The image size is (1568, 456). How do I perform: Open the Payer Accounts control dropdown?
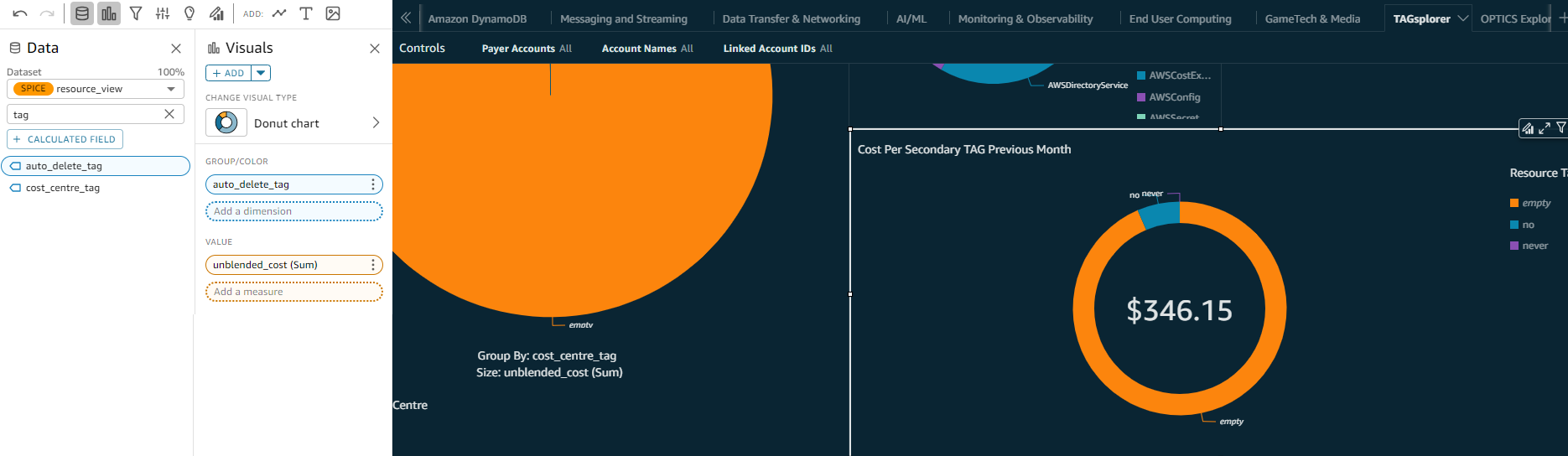[x=527, y=49]
